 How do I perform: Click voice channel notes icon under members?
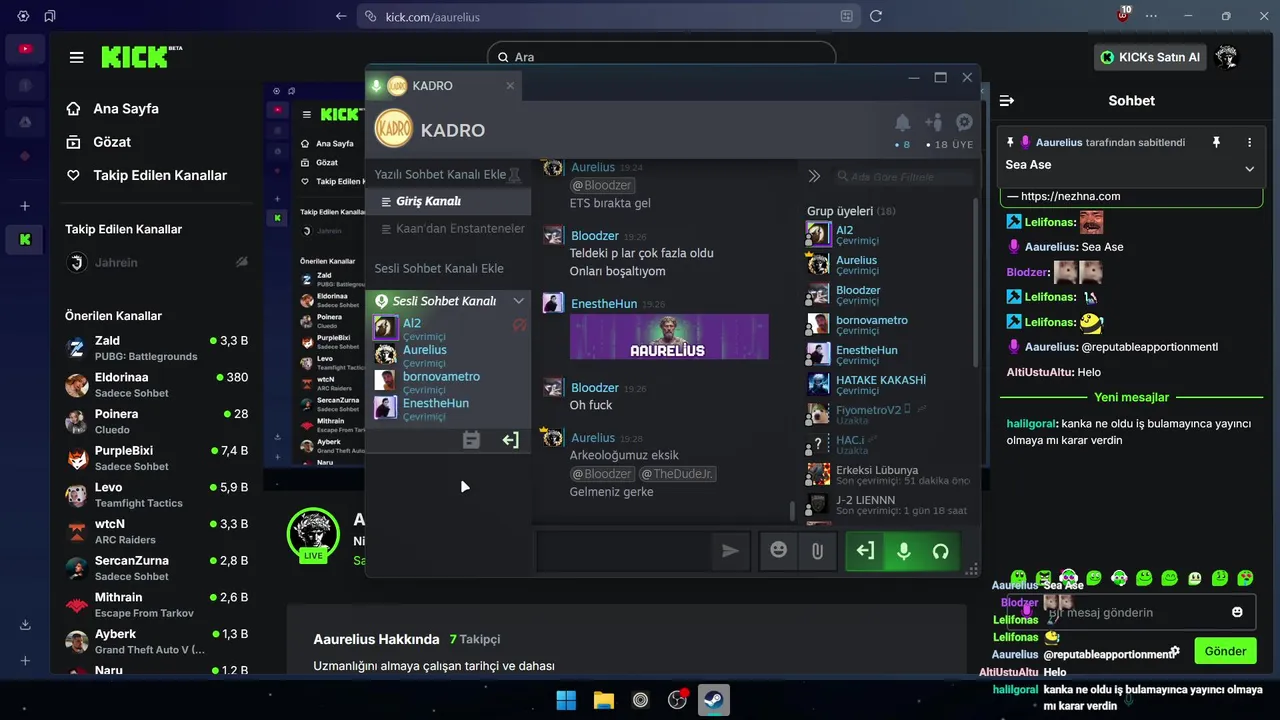coord(471,440)
